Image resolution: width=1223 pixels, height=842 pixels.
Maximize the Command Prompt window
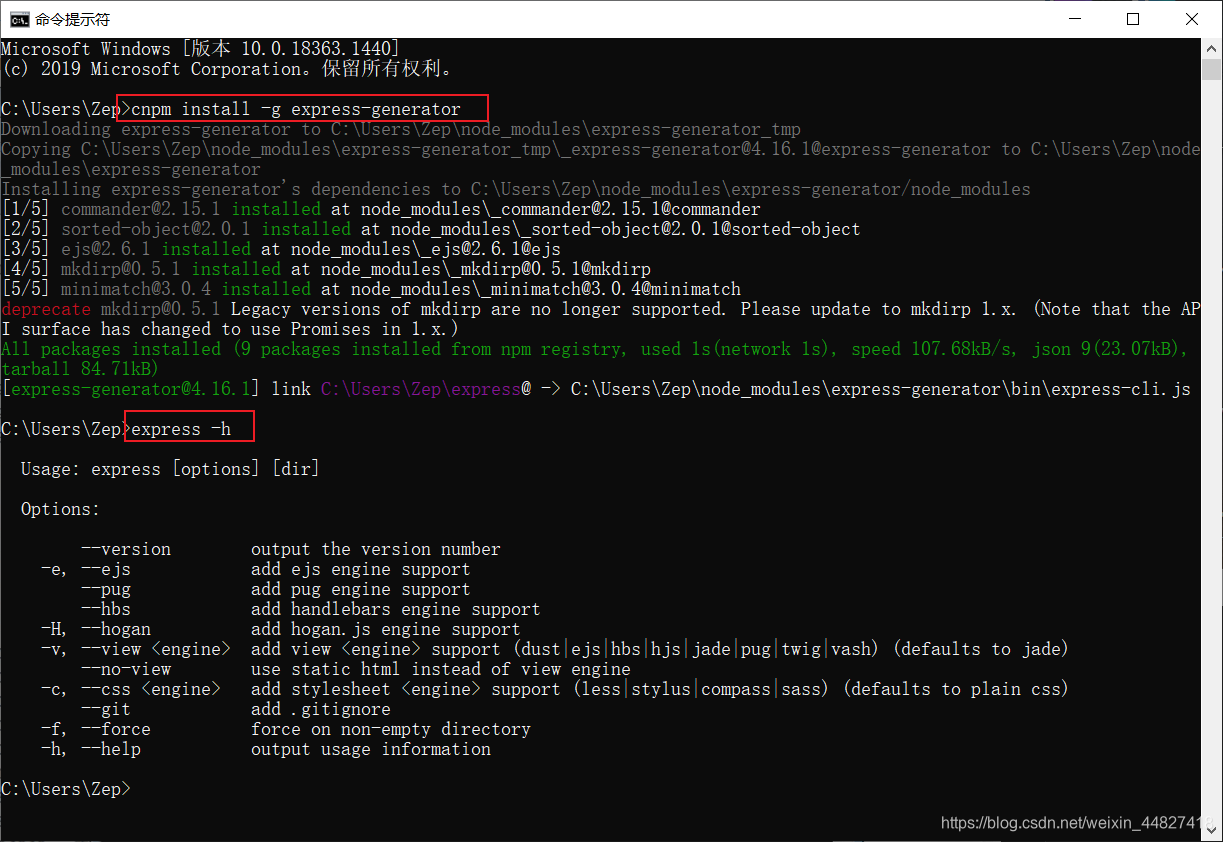pyautogui.click(x=1133, y=19)
